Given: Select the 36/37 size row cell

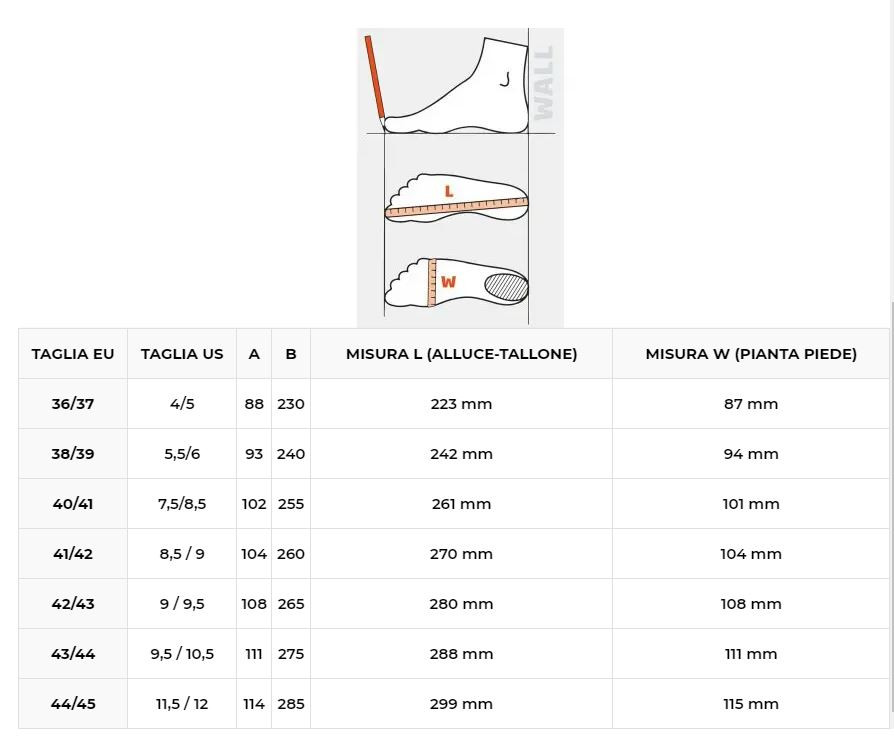Looking at the screenshot, I should (73, 404).
